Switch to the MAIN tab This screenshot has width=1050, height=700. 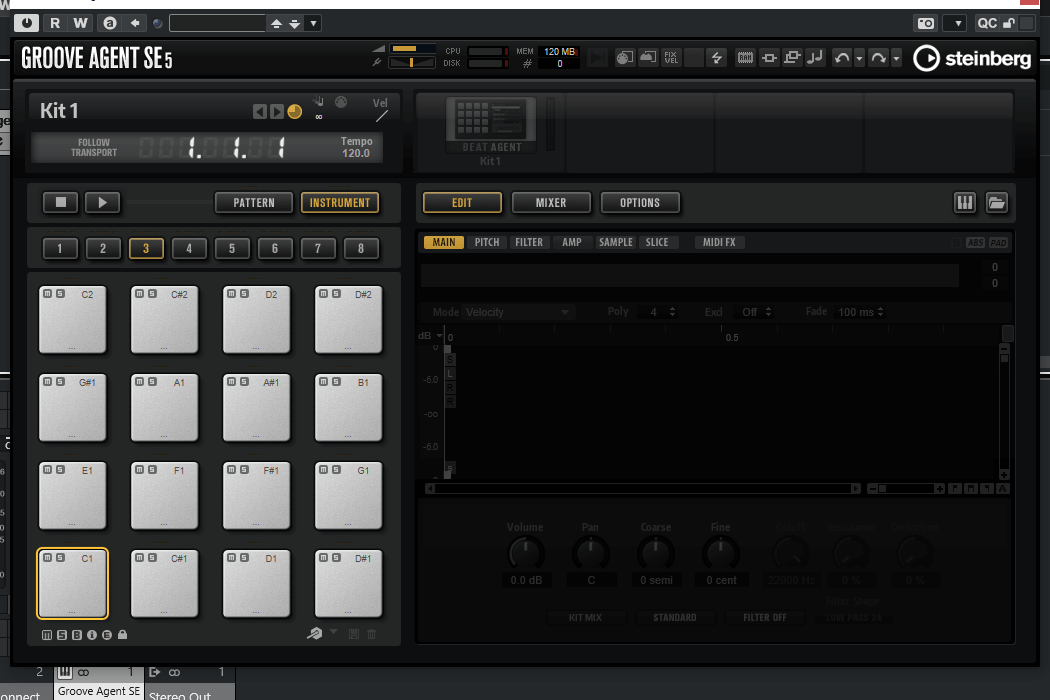pyautogui.click(x=443, y=242)
